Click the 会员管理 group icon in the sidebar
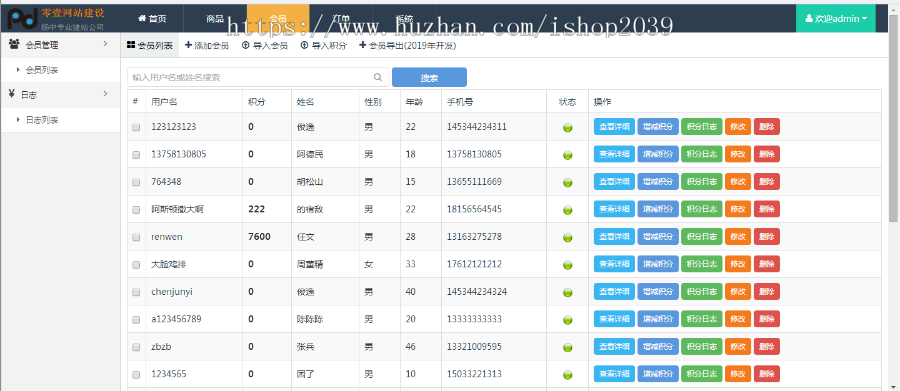 tap(14, 44)
